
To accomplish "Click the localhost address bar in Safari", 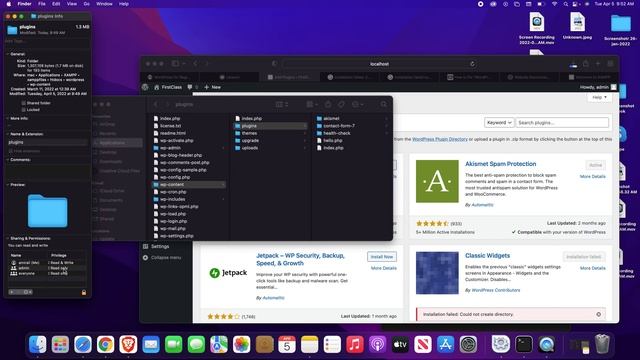I will tap(379, 64).
